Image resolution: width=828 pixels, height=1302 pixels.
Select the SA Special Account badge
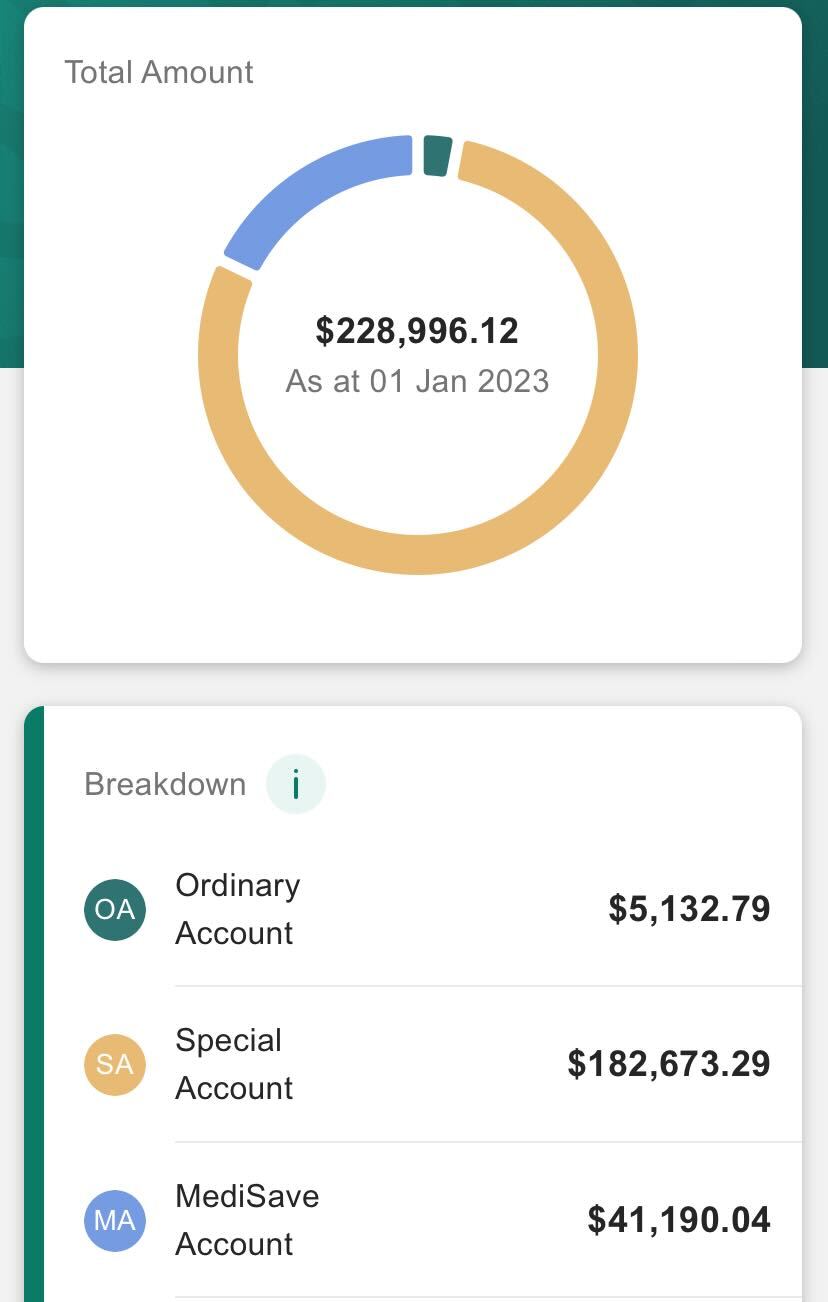[115, 1064]
